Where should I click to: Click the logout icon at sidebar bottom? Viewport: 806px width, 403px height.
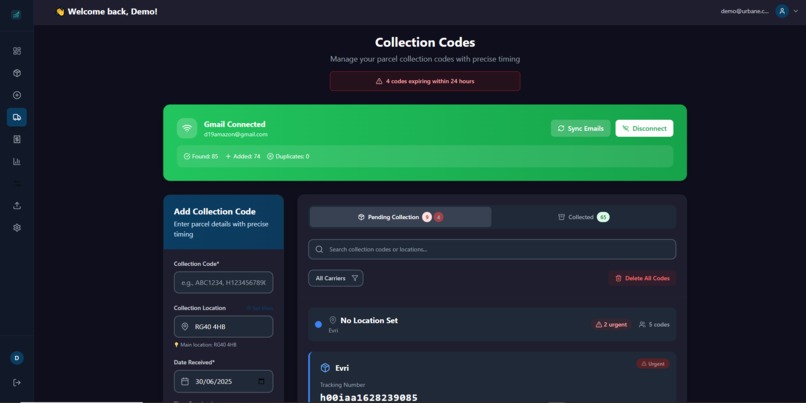point(17,382)
